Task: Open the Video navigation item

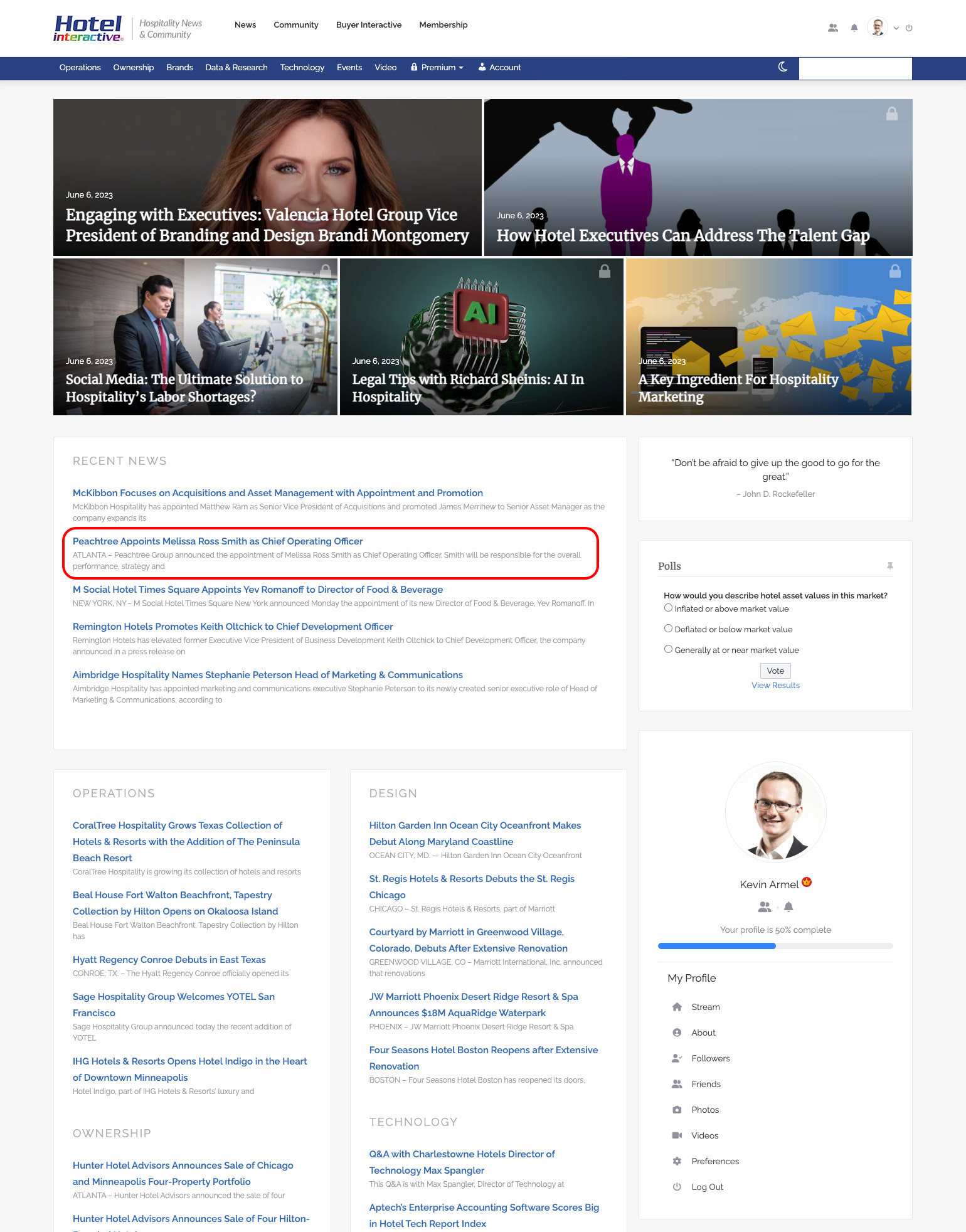Action: click(x=386, y=67)
